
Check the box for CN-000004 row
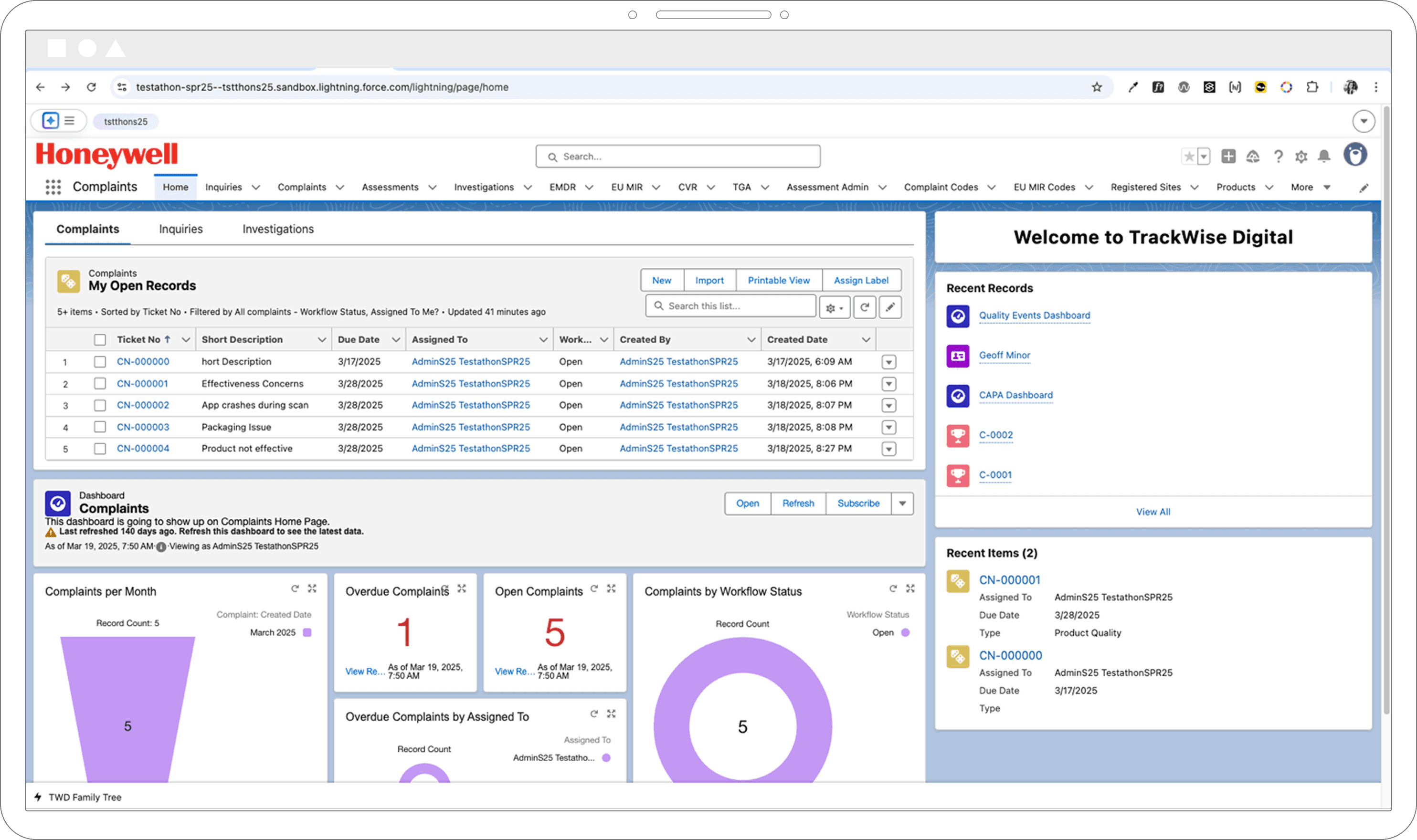(100, 449)
